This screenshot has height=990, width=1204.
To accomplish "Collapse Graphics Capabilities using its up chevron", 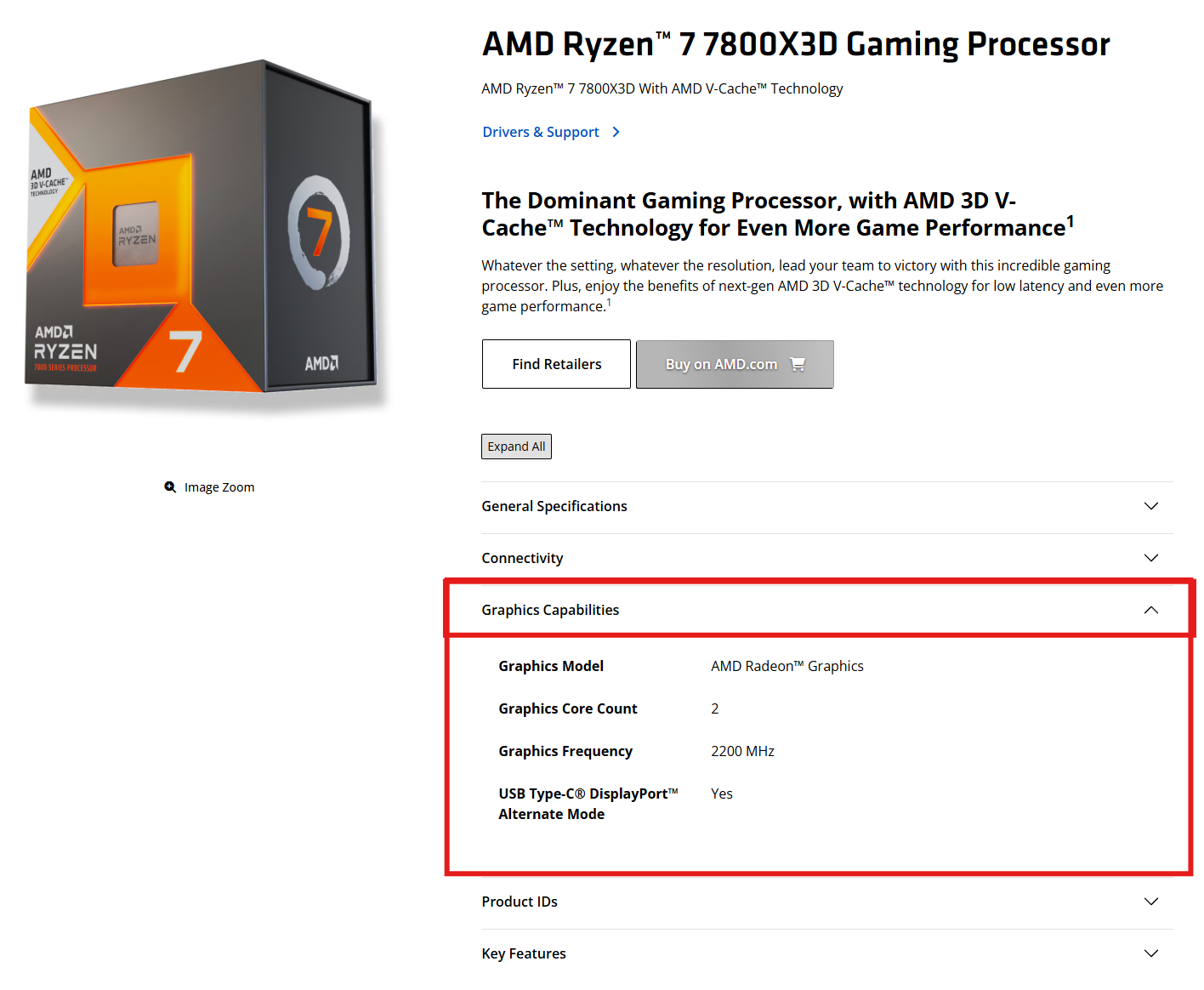I will 1151,610.
